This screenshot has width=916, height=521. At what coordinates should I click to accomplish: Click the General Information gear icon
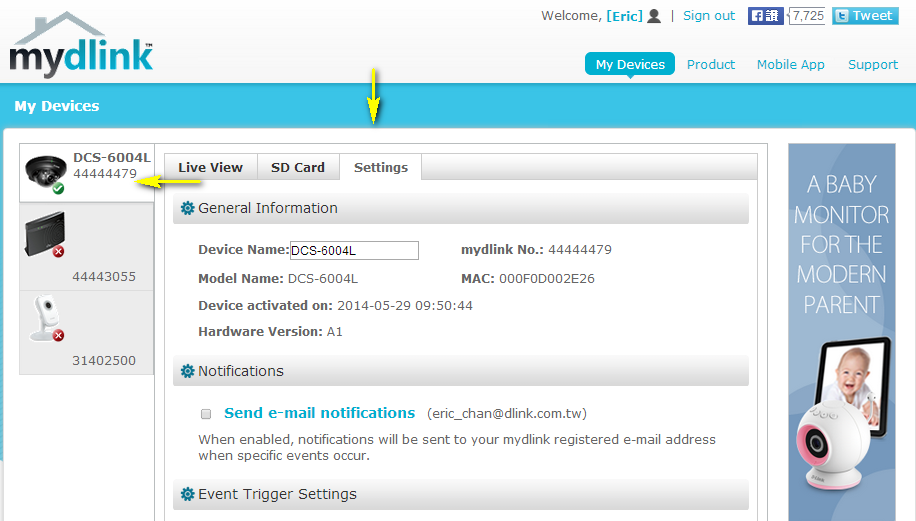tap(187, 209)
